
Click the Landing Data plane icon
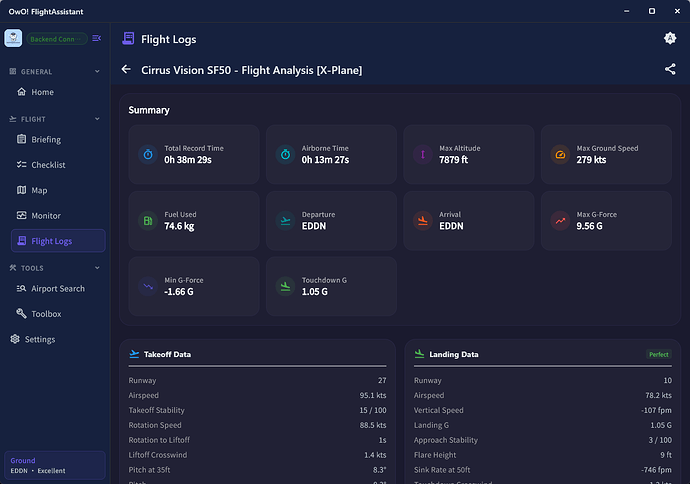(419, 354)
